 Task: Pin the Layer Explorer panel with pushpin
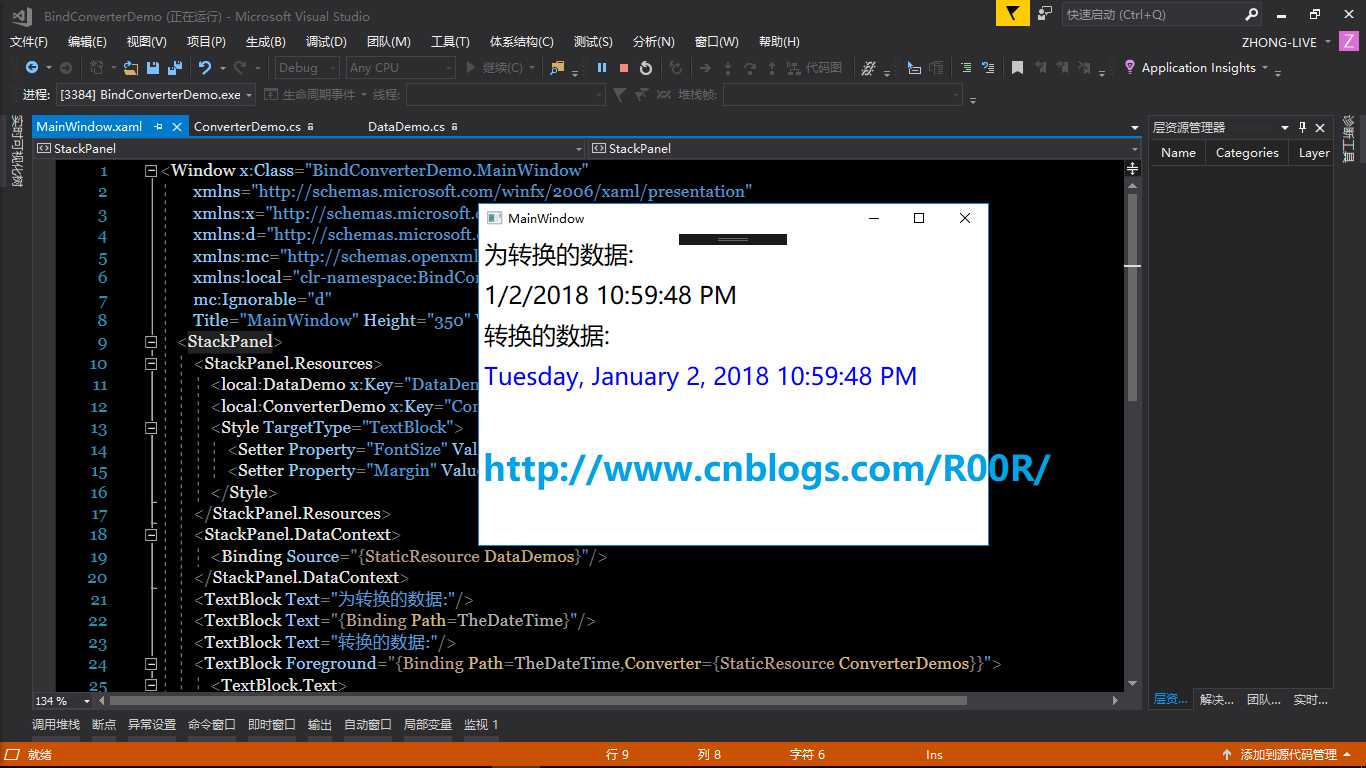pos(1302,127)
